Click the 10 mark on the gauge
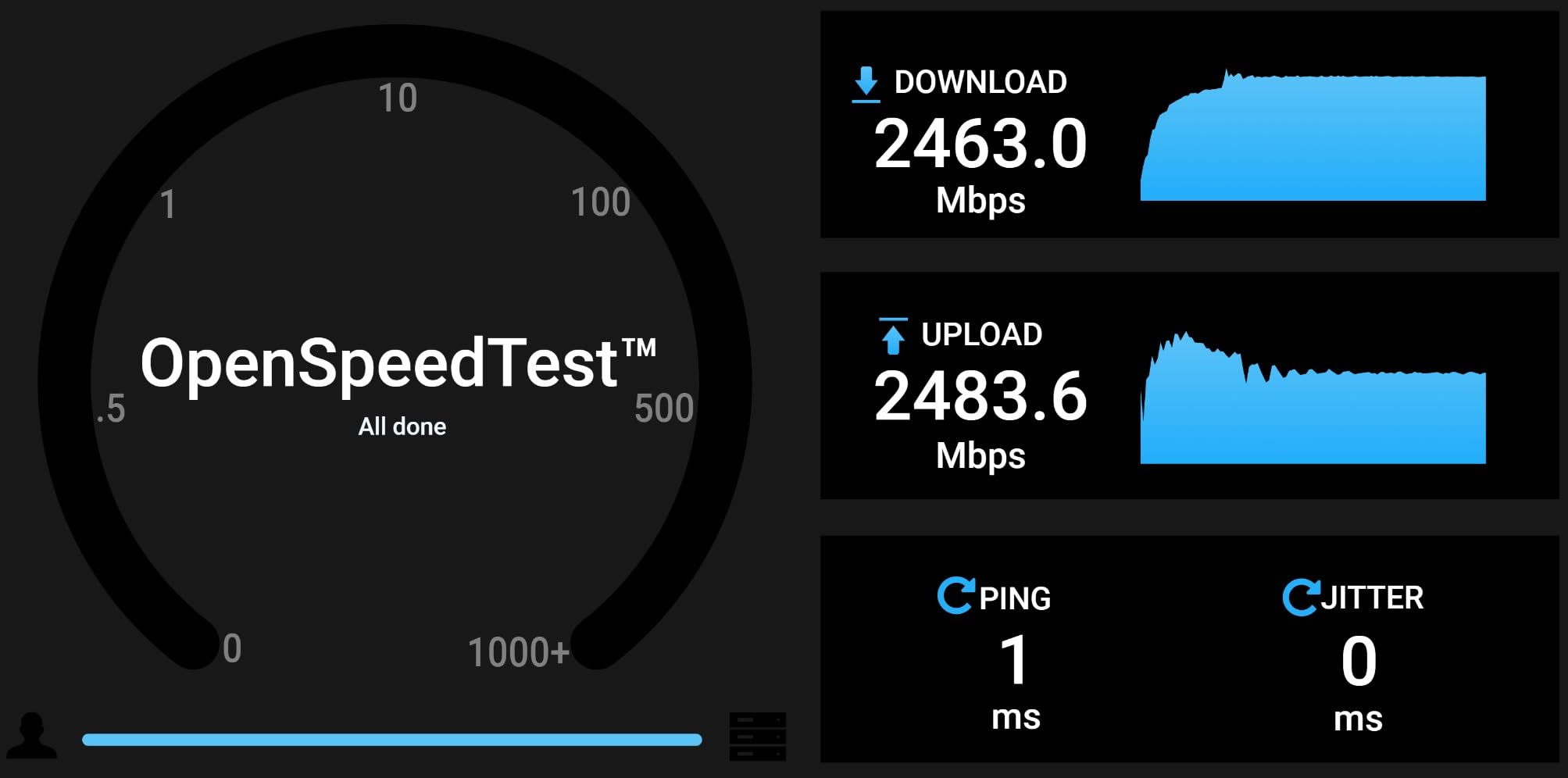The width and height of the screenshot is (1568, 778). [398, 98]
